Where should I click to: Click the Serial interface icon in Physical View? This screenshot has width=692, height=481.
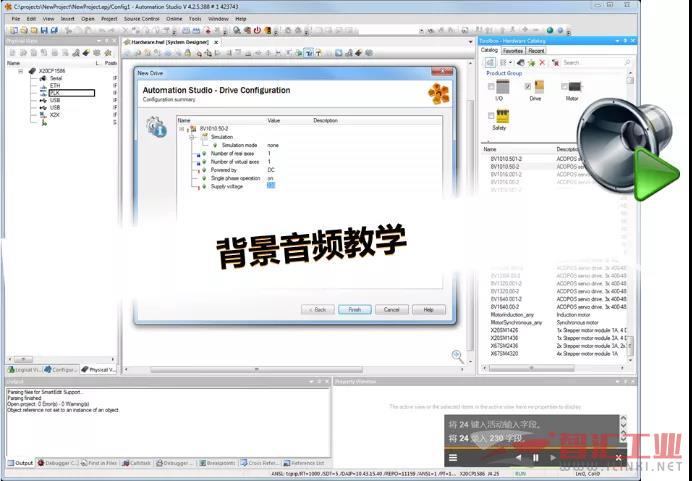pyautogui.click(x=43, y=78)
